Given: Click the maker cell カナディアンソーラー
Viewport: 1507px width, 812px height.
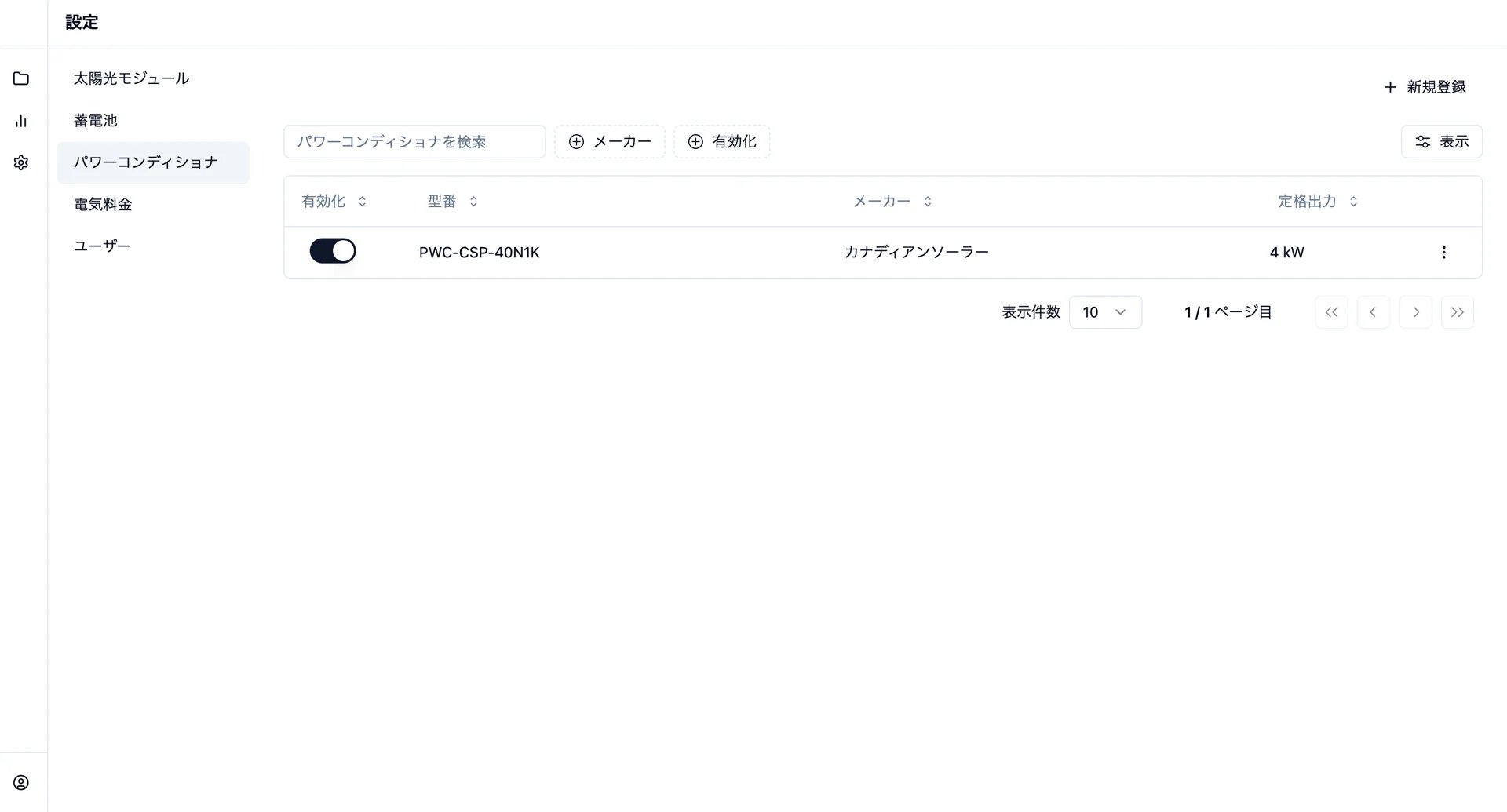Looking at the screenshot, I should pos(916,253).
